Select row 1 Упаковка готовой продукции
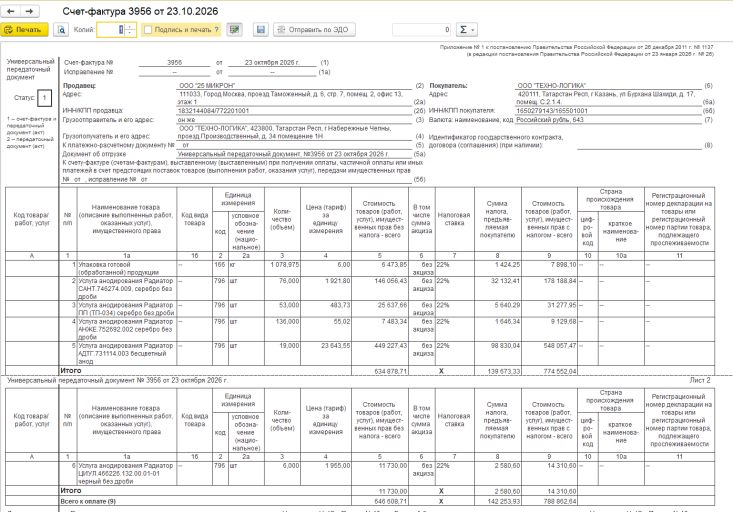 127,268
